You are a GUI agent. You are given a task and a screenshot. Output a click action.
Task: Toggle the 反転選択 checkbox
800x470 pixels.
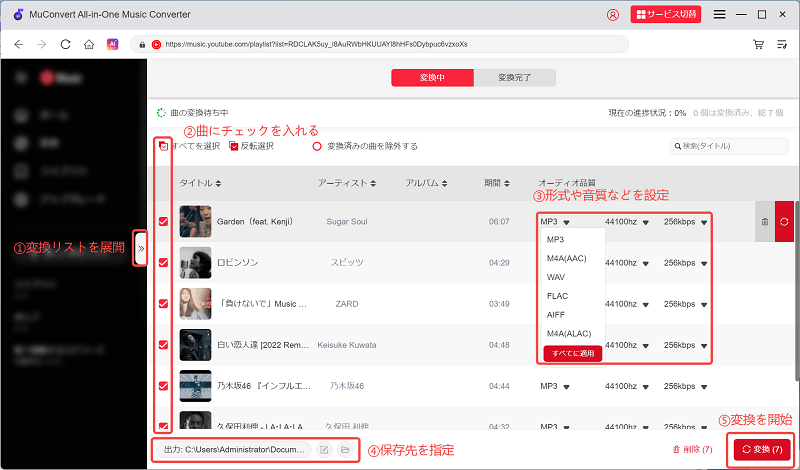point(234,146)
